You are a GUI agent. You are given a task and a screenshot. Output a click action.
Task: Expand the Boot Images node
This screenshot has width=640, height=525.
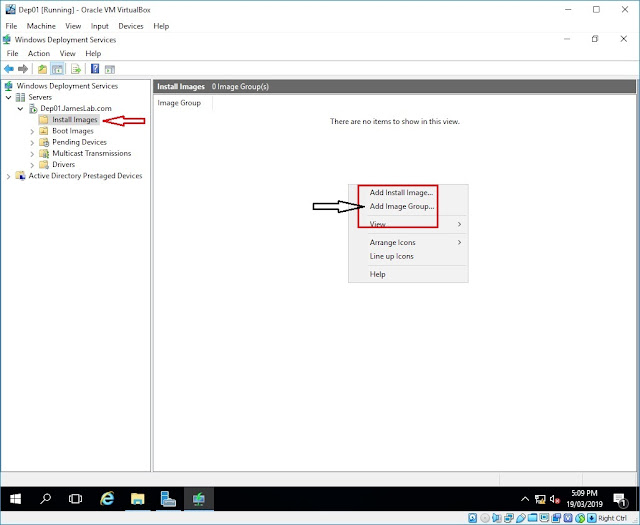tap(32, 131)
